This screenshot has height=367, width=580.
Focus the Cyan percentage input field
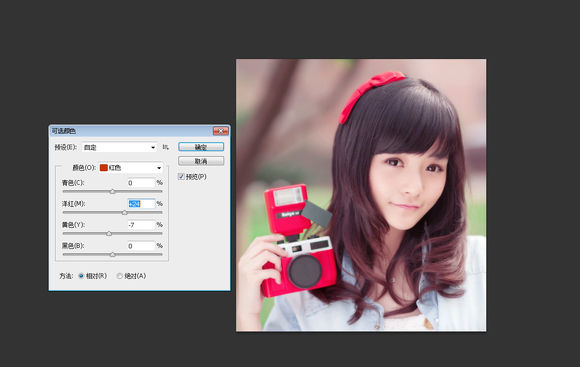141,183
